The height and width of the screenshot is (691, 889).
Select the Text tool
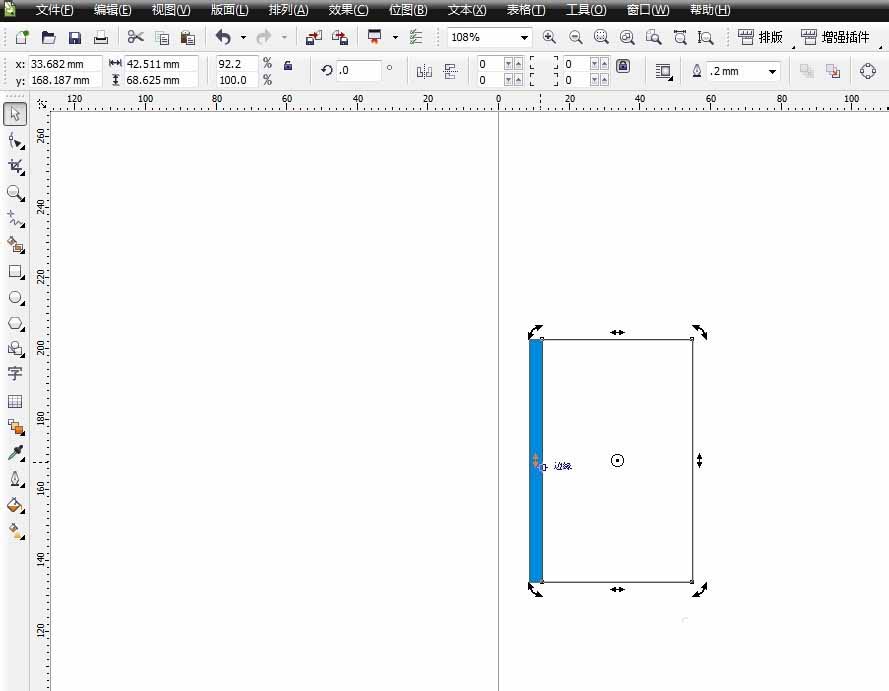pyautogui.click(x=15, y=375)
